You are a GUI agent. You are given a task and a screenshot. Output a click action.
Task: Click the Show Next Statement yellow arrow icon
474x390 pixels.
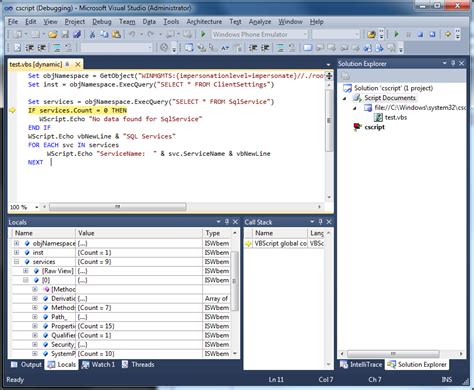click(448, 34)
